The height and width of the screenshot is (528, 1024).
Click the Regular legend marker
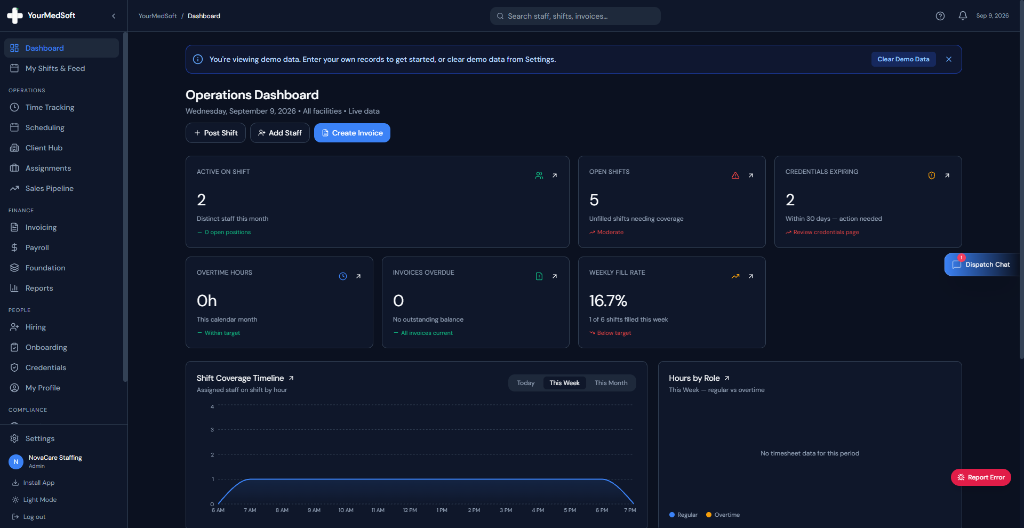[672, 515]
